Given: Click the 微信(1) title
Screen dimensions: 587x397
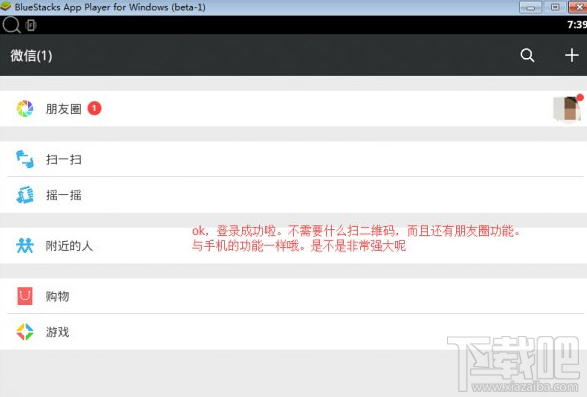Looking at the screenshot, I should [31, 55].
